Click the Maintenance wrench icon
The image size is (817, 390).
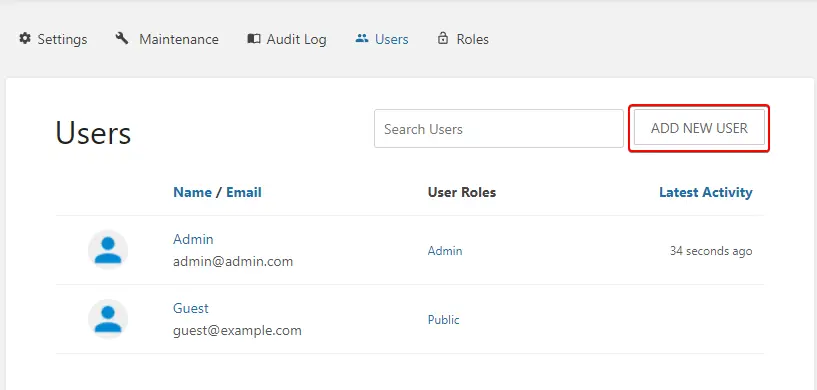pos(122,39)
